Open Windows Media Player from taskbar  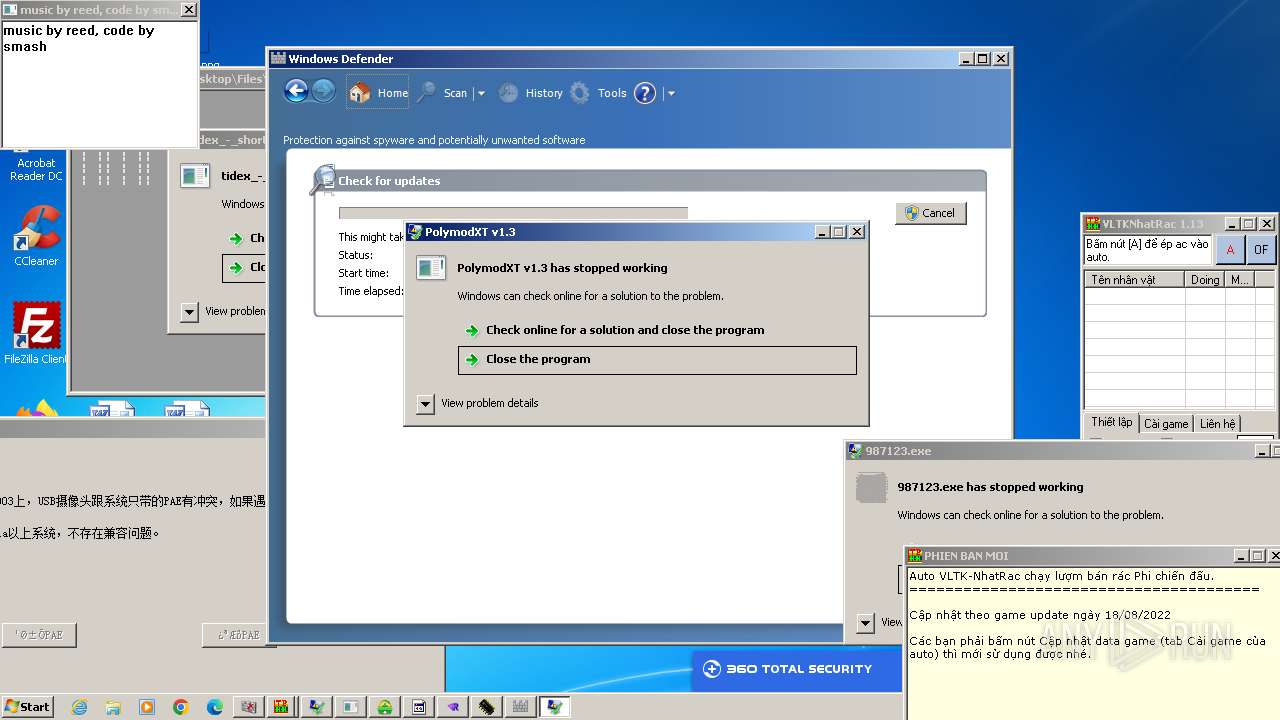pos(147,707)
